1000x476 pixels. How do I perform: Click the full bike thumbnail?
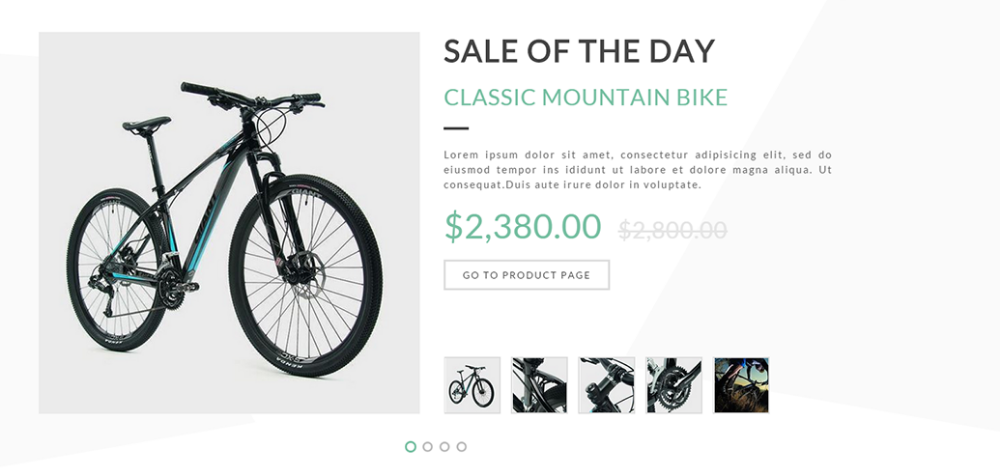coord(472,385)
